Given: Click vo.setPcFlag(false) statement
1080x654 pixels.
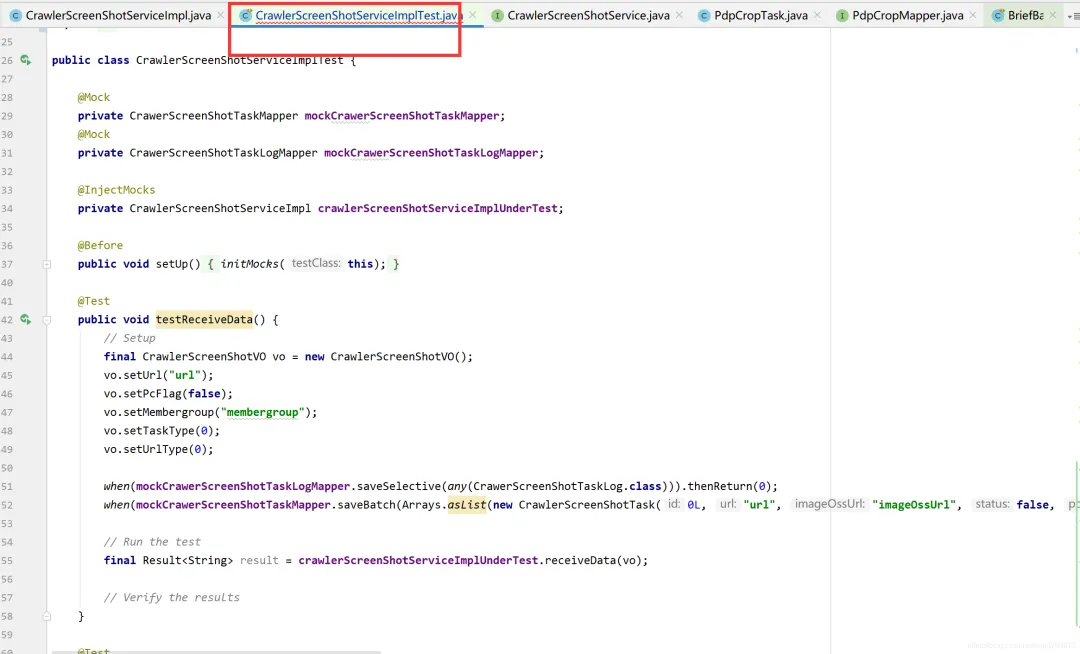Looking at the screenshot, I should click(x=168, y=394).
